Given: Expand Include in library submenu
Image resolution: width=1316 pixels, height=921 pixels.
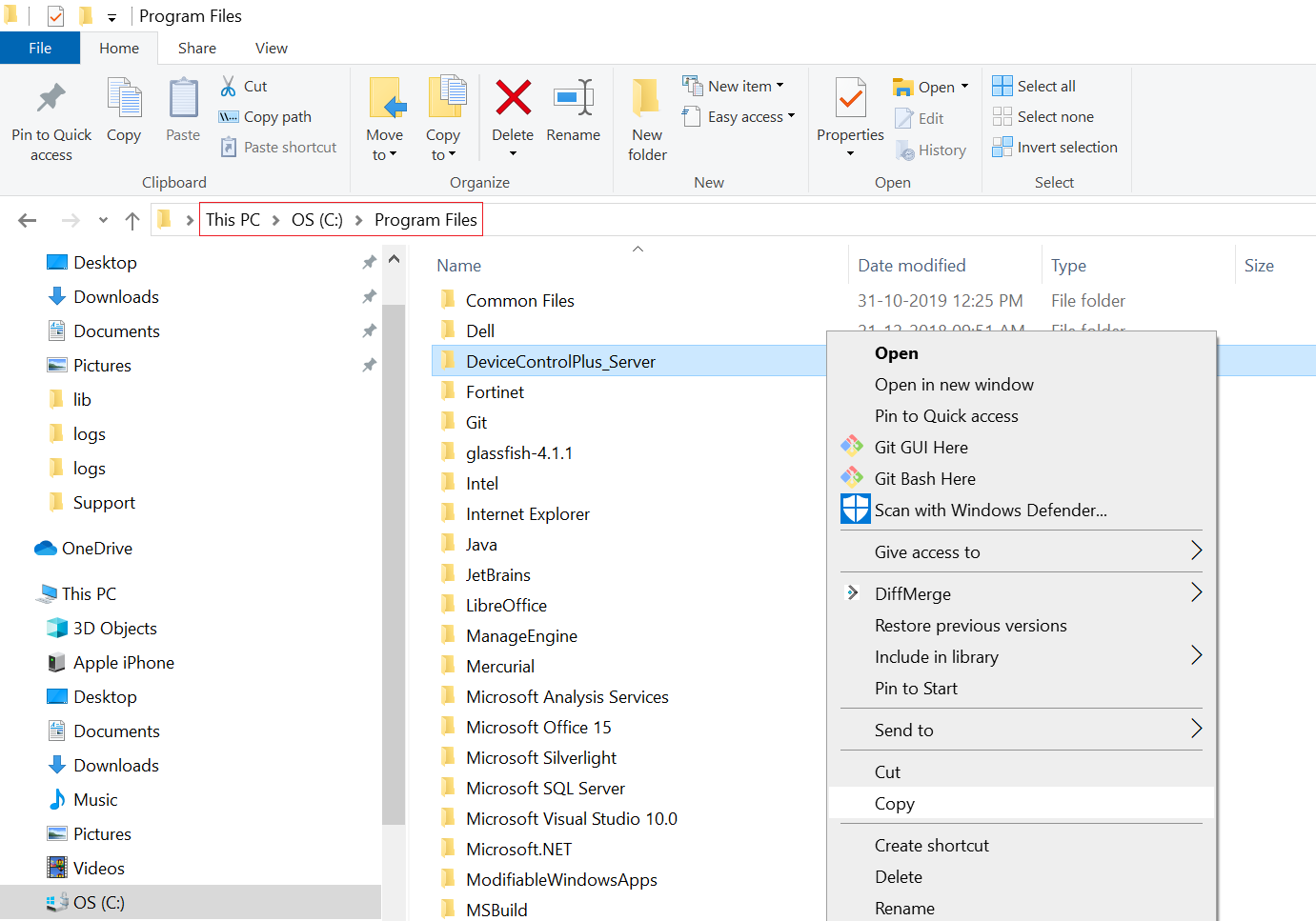Looking at the screenshot, I should pos(1197,655).
